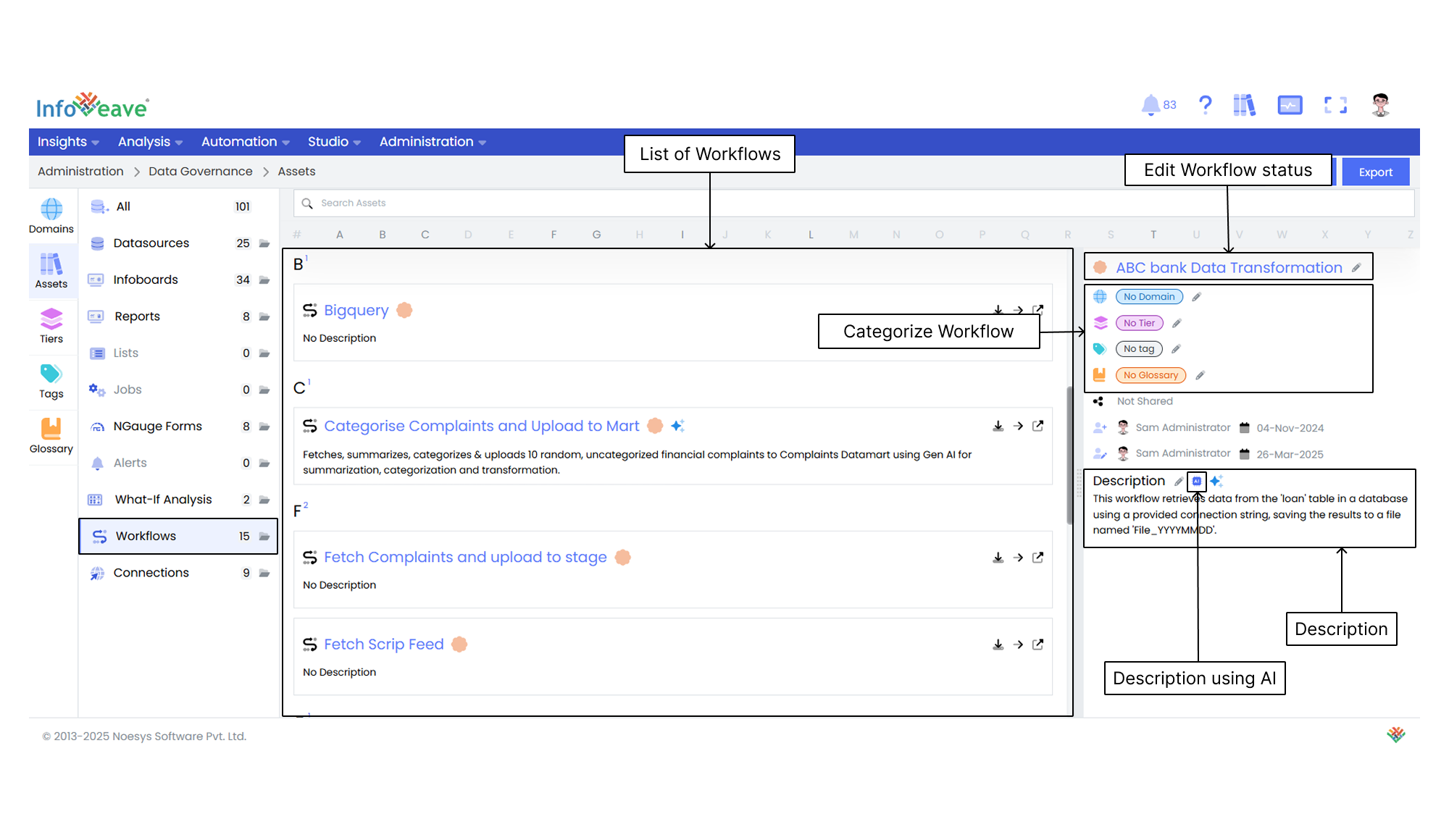Select Lists category

click(x=178, y=353)
